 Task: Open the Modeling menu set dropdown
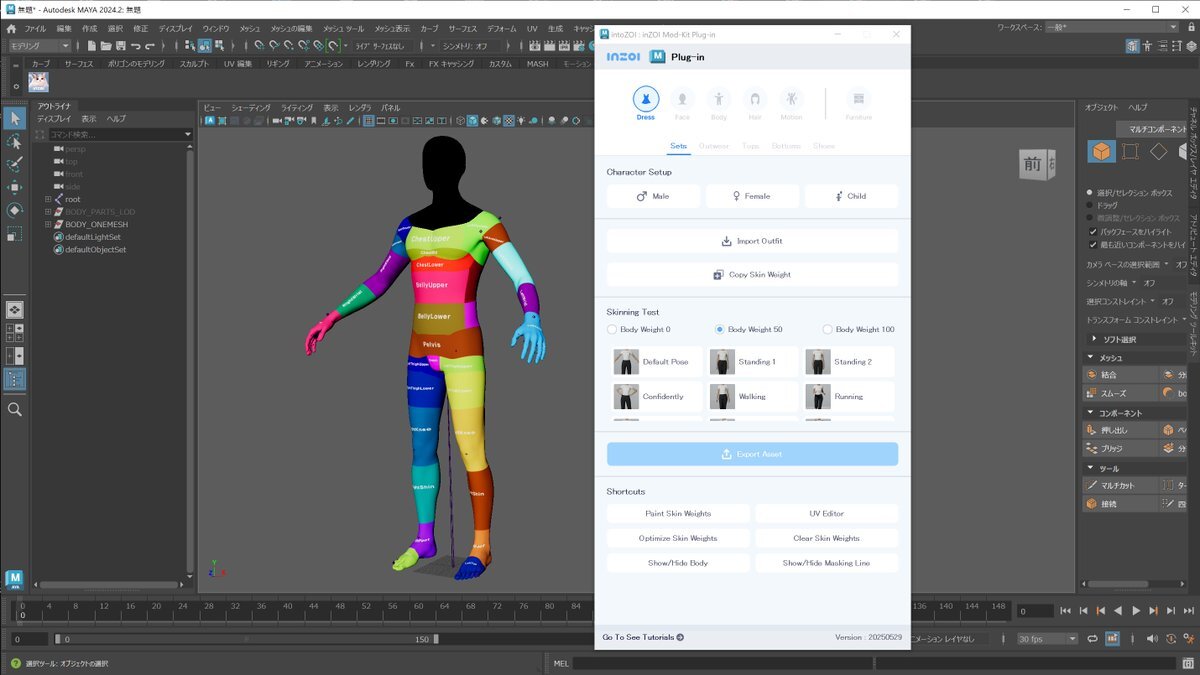39,45
